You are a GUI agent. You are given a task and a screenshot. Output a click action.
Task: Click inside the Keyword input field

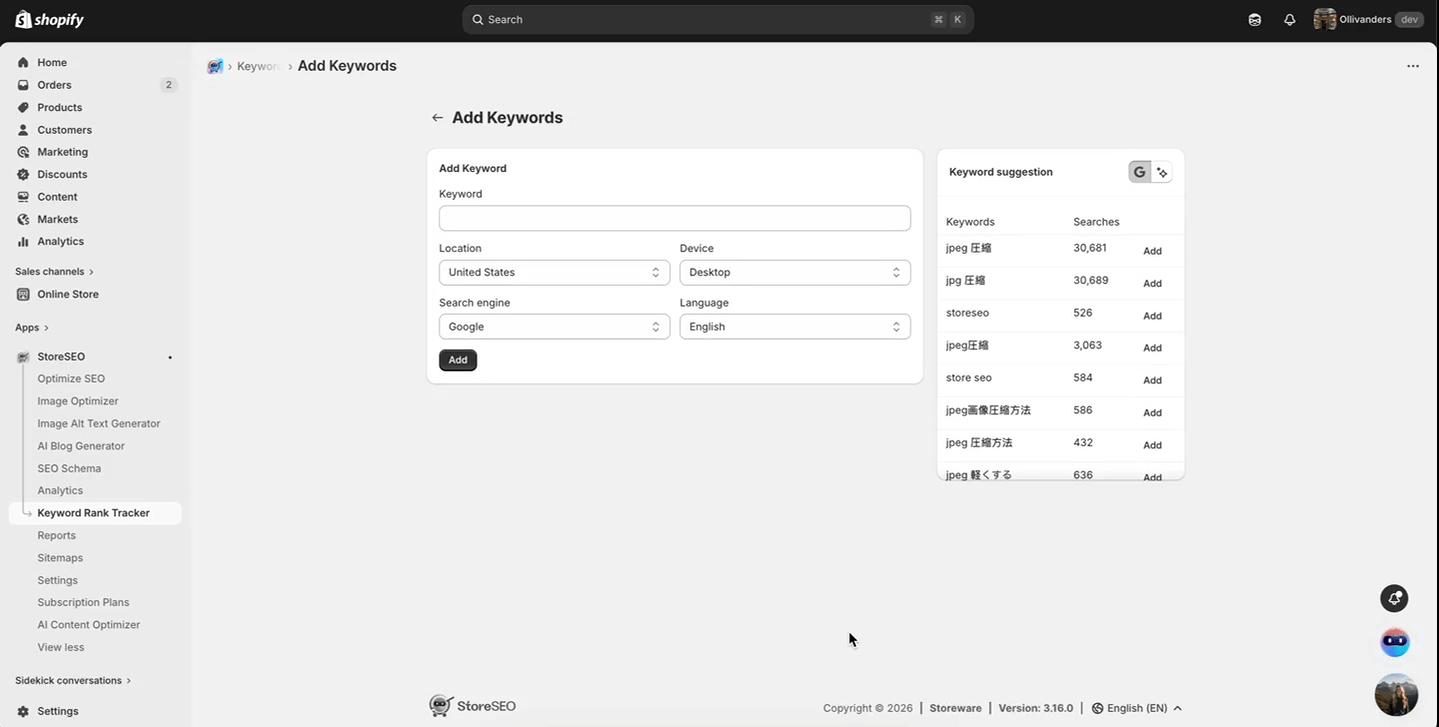click(674, 218)
